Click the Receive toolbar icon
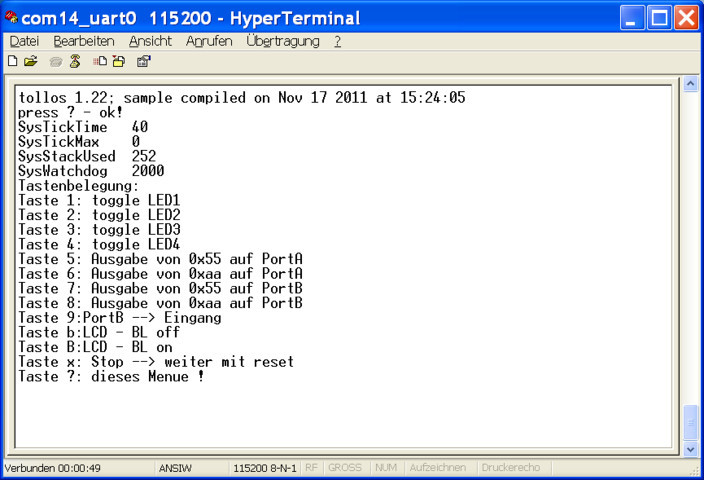The width and height of the screenshot is (704, 480). (x=119, y=61)
